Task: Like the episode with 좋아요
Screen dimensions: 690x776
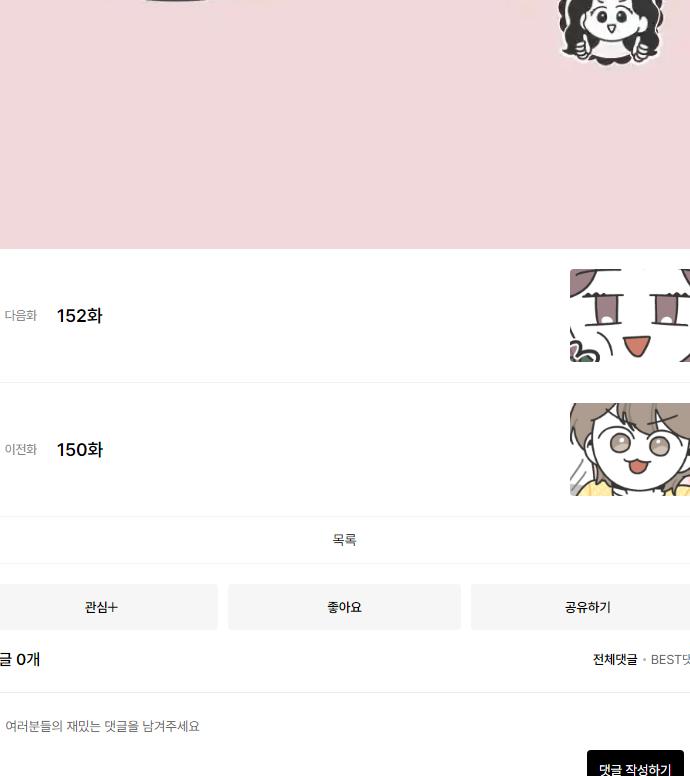Action: [345, 607]
